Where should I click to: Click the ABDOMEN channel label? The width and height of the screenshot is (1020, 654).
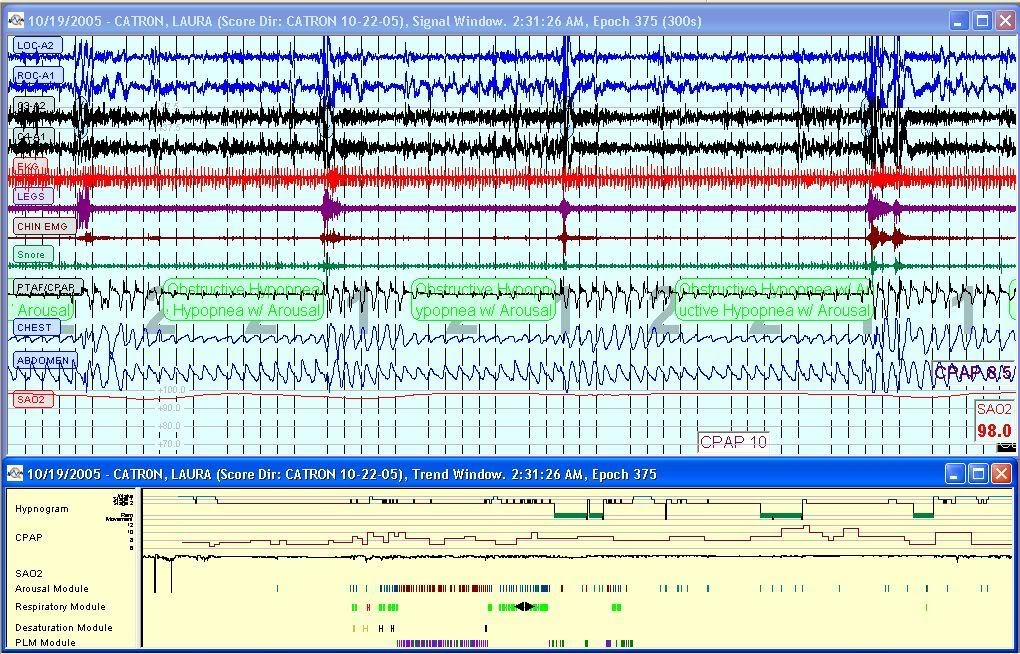[43, 361]
